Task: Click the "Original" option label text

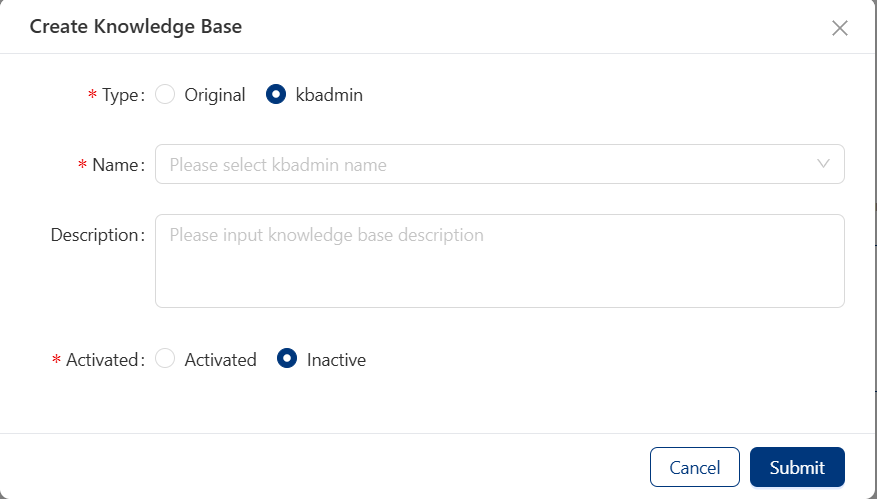Action: (215, 95)
